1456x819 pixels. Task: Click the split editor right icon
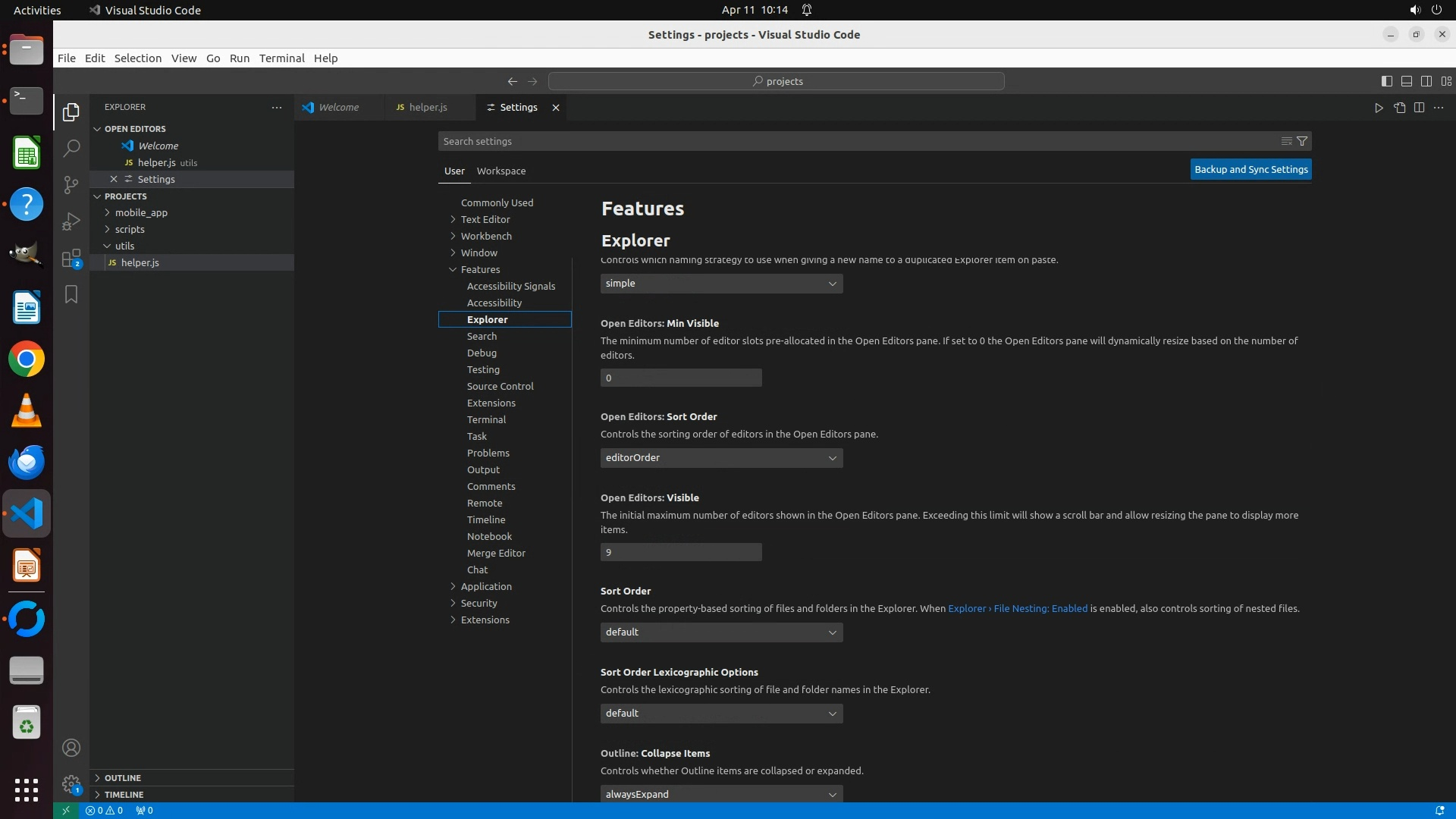click(x=1419, y=108)
